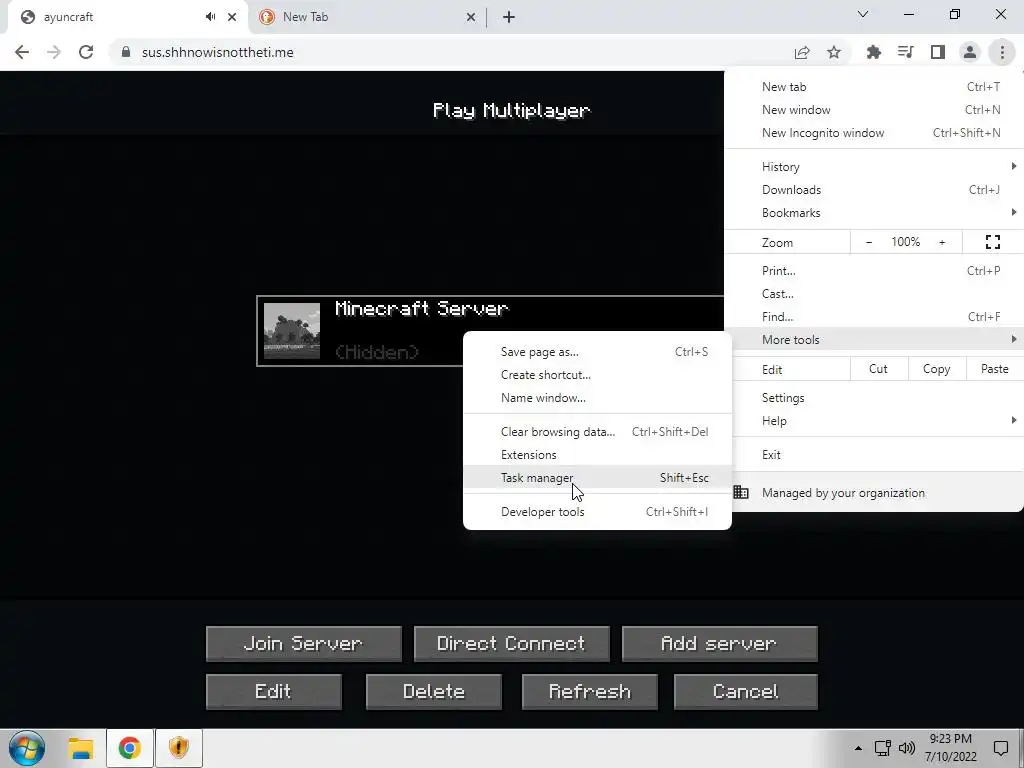1024x768 pixels.
Task: Reload the page with the refresh icon
Action: [86, 52]
